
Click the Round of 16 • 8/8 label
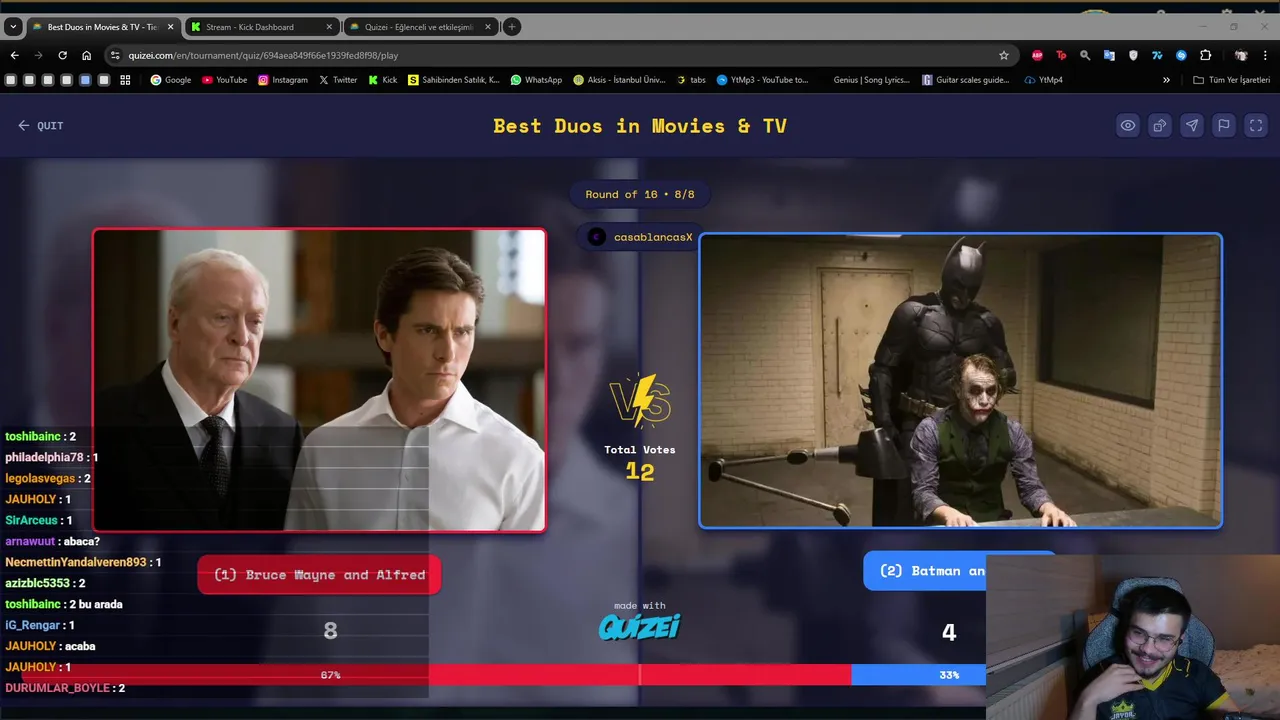pos(640,194)
